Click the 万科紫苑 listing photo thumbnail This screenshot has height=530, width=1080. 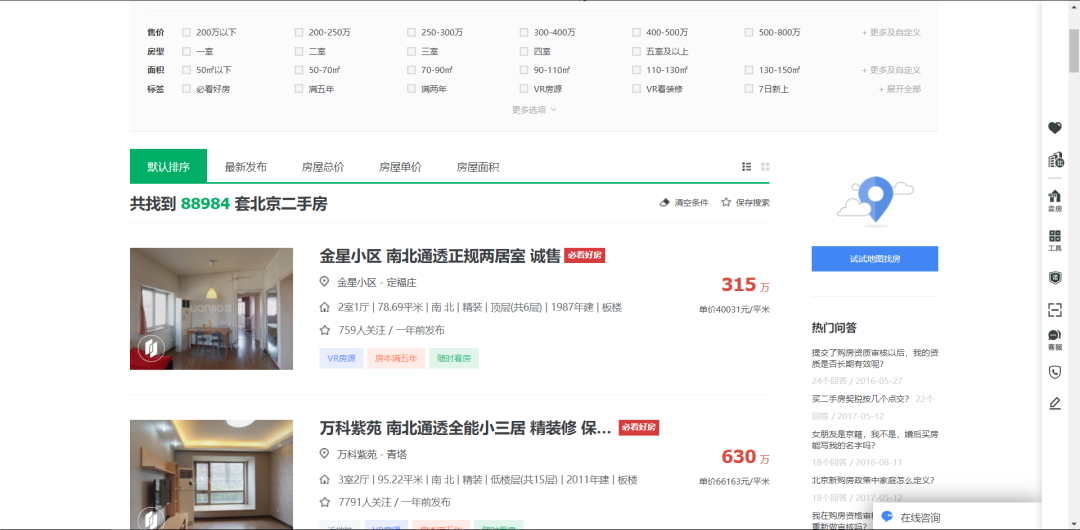pos(211,475)
